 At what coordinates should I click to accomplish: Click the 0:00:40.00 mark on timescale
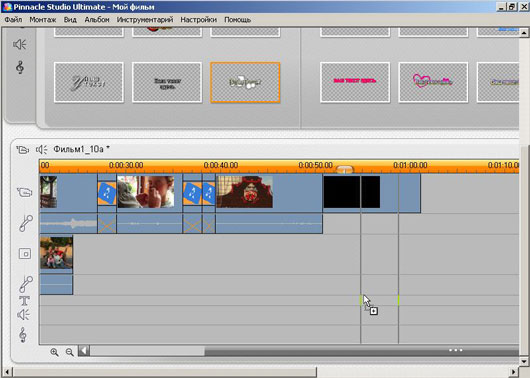[221, 165]
